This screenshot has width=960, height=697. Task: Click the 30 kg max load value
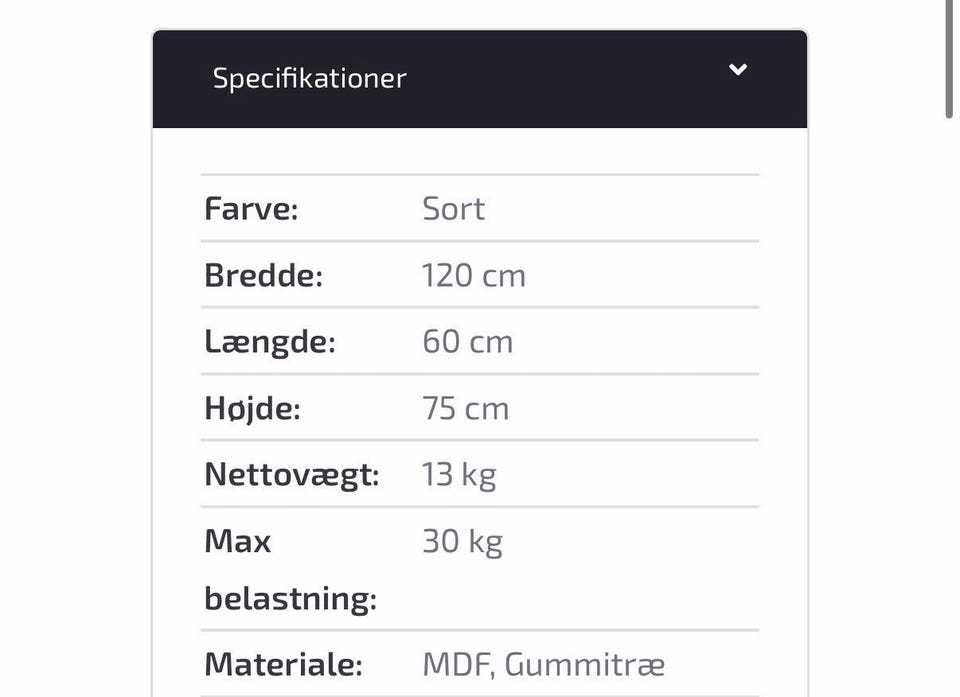click(462, 542)
